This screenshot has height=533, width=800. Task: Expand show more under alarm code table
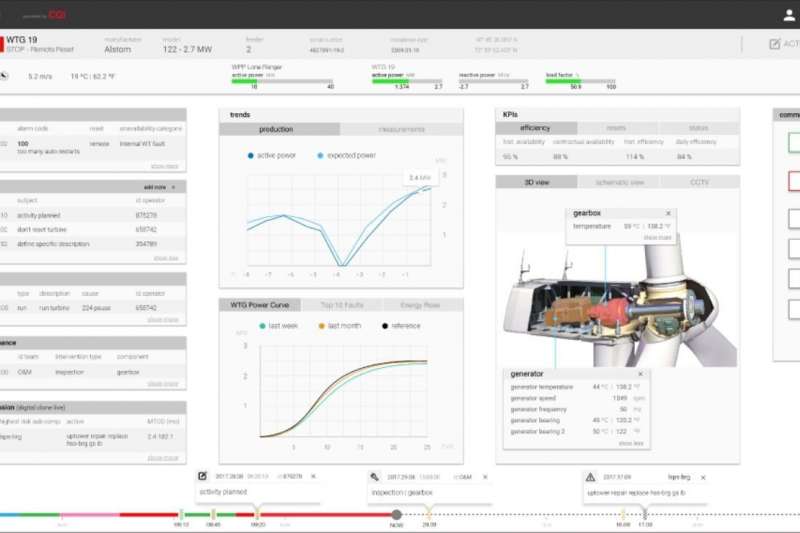click(164, 166)
